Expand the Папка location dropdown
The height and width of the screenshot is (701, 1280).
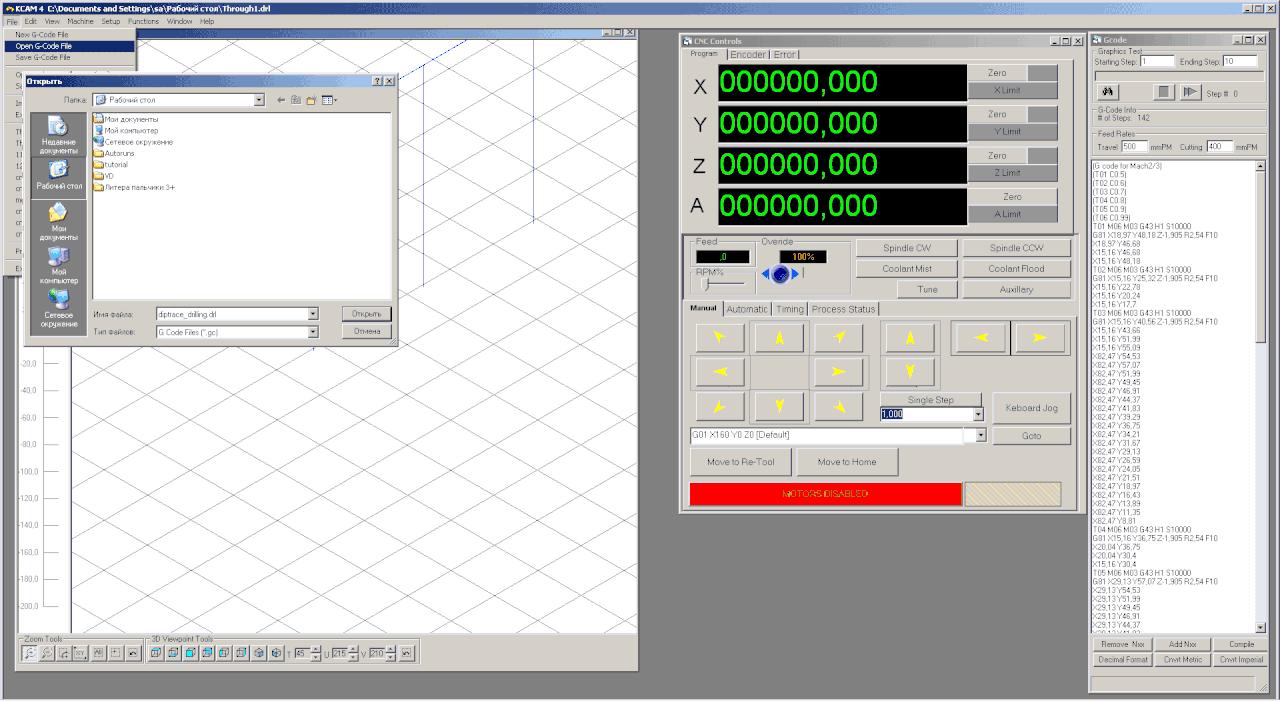(259, 100)
